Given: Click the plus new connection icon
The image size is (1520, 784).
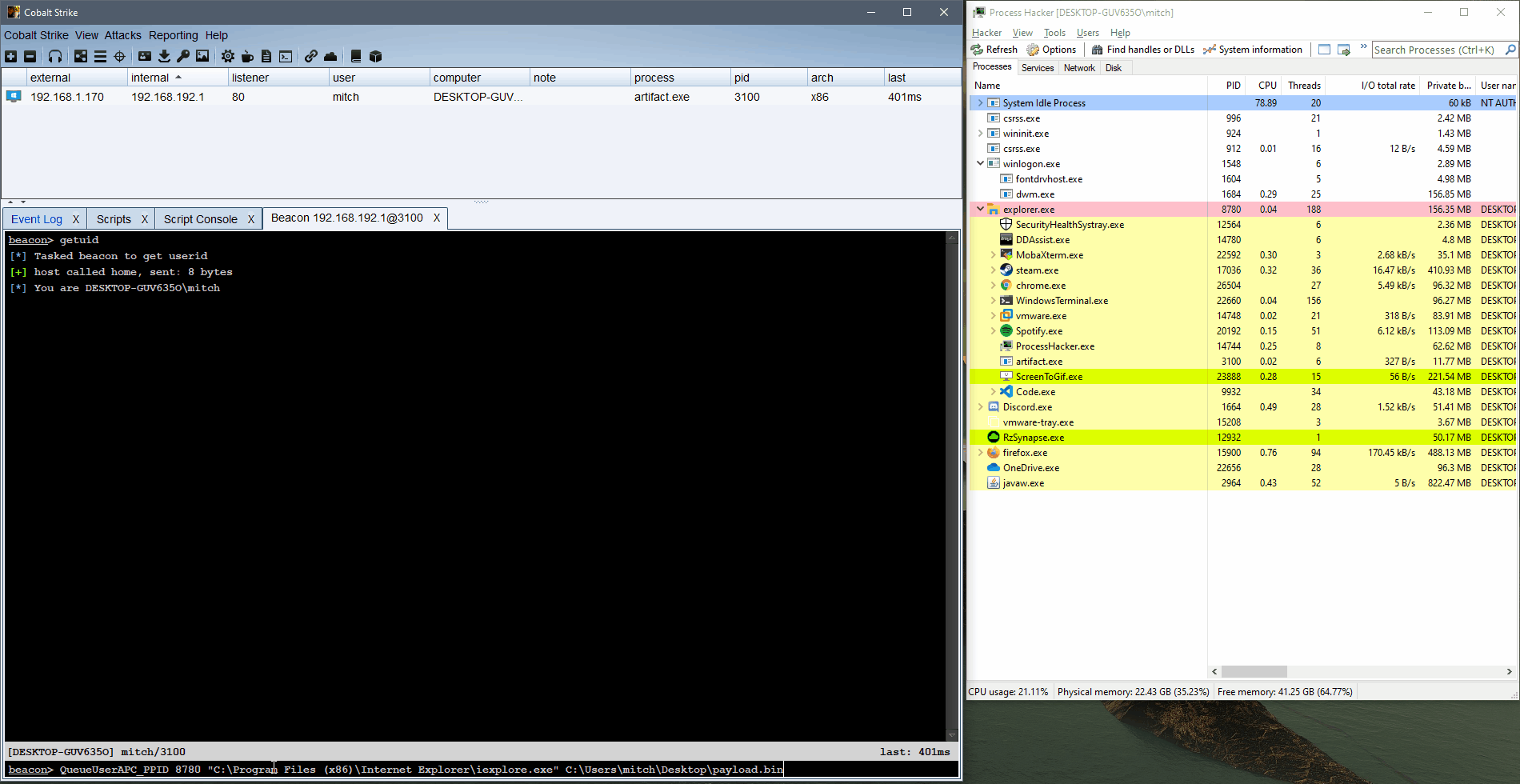Looking at the screenshot, I should click(x=10, y=56).
